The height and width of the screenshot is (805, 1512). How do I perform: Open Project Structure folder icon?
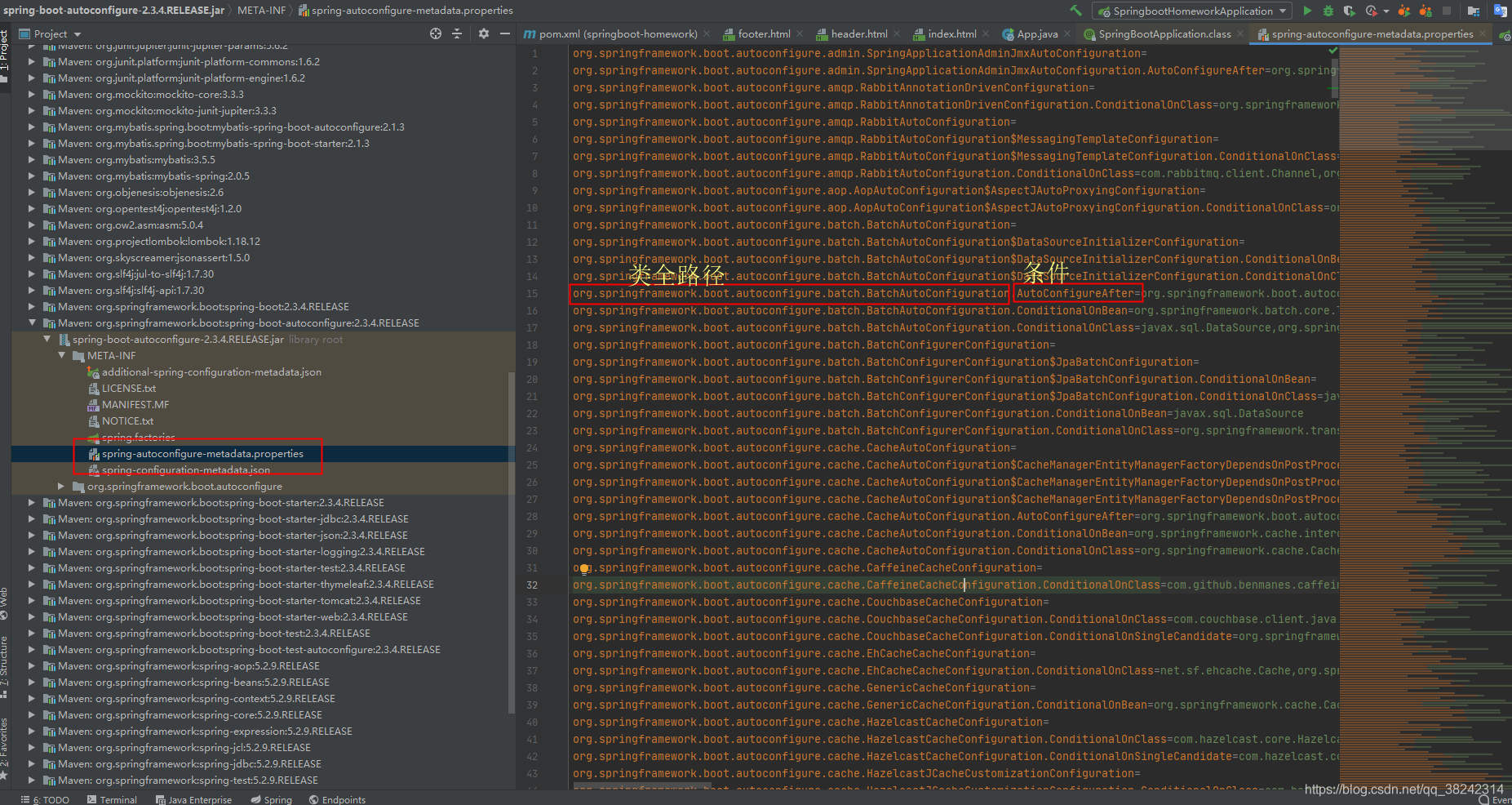(1474, 11)
